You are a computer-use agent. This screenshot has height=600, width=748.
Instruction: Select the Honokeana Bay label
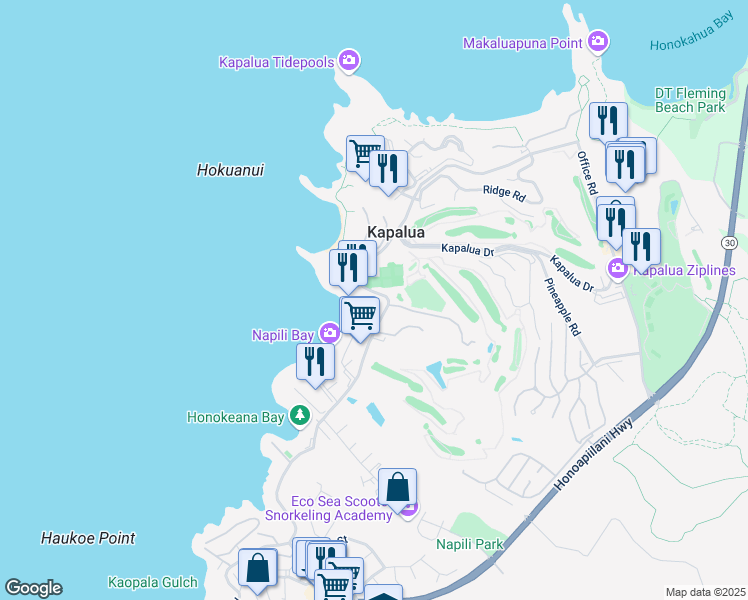pos(236,417)
